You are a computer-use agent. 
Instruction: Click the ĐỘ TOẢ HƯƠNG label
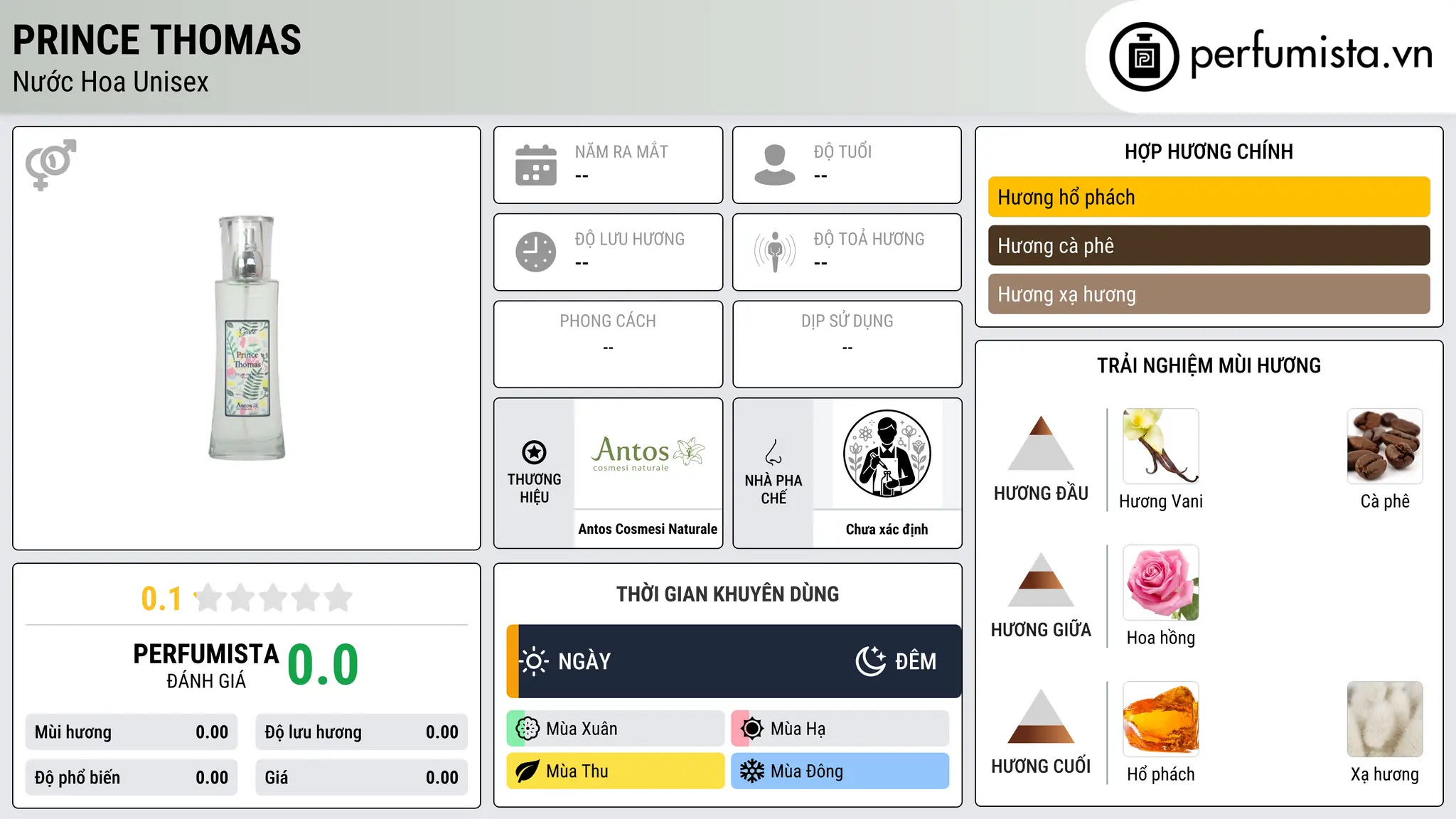pos(869,239)
